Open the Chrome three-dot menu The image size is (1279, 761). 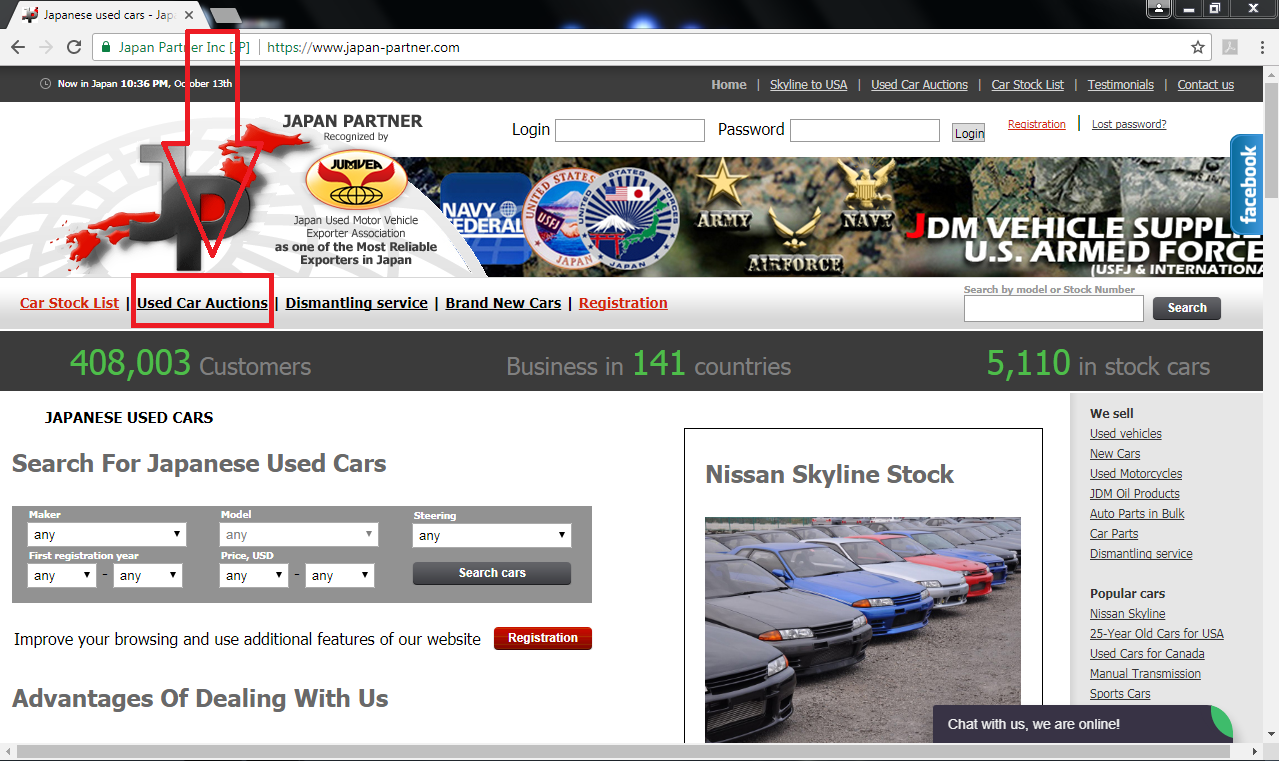[1261, 47]
